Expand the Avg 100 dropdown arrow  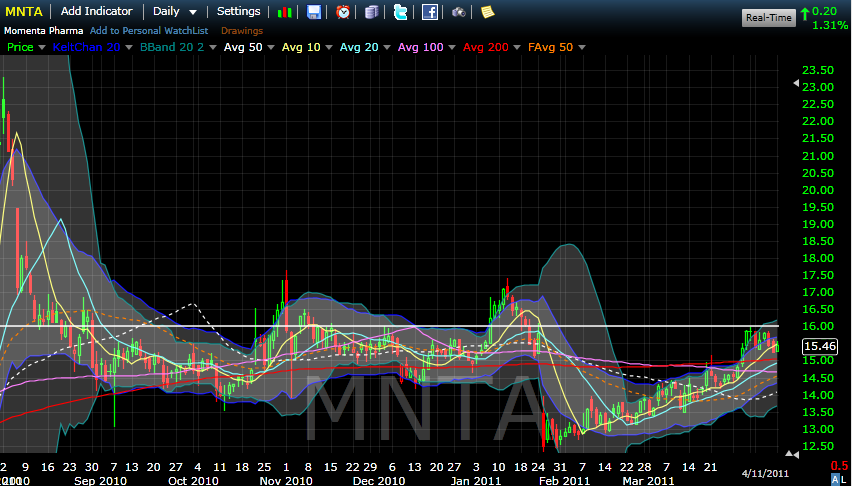click(452, 48)
